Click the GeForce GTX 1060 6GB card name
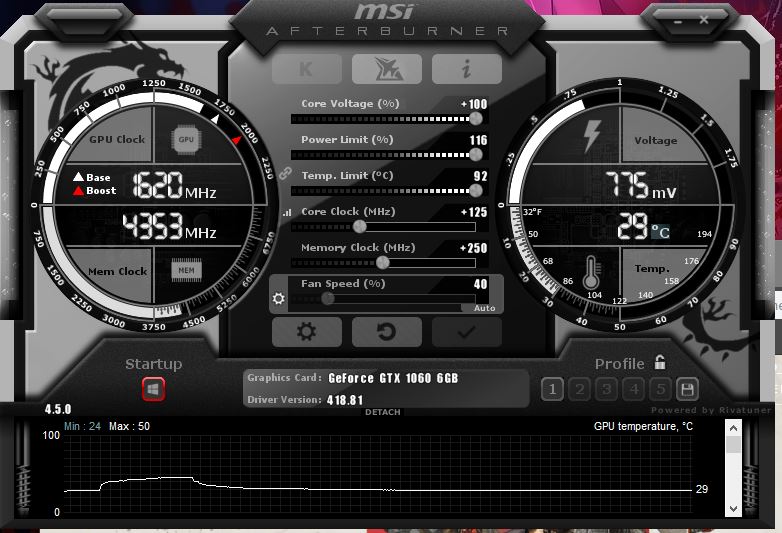This screenshot has height=533, width=782. pos(393,378)
